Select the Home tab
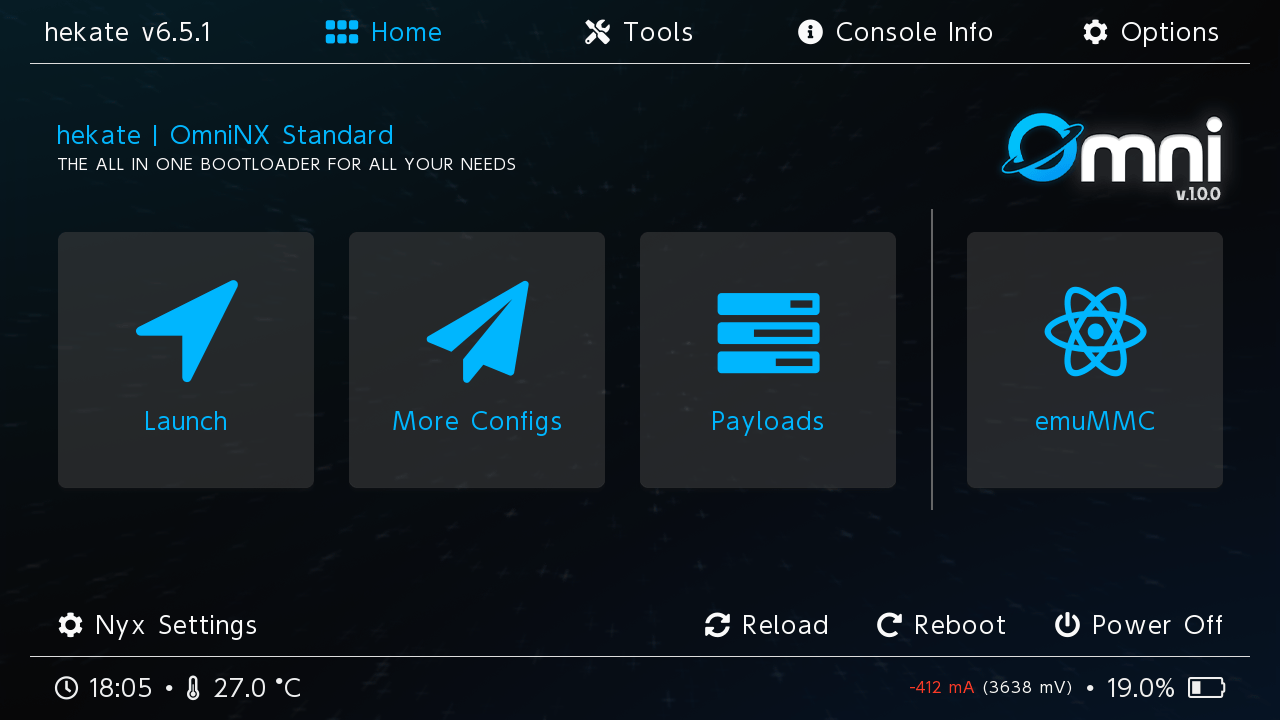 [384, 32]
